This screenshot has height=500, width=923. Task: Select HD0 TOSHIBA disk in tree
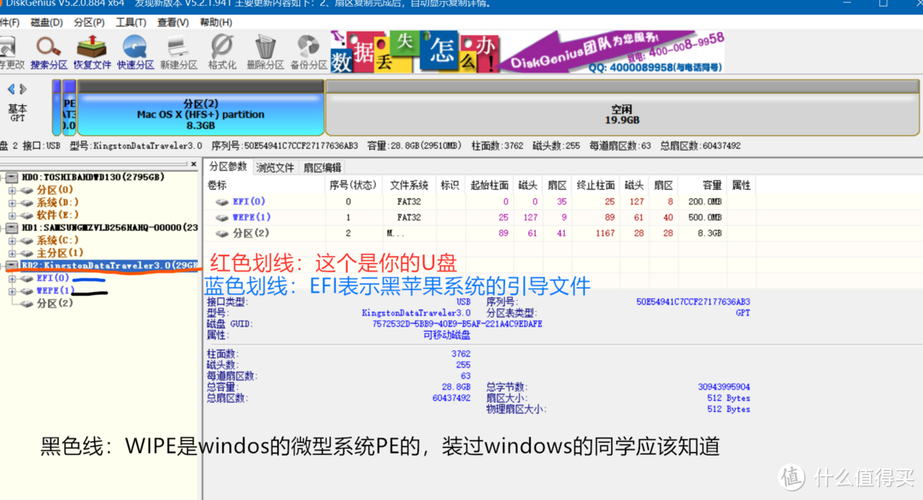93,177
